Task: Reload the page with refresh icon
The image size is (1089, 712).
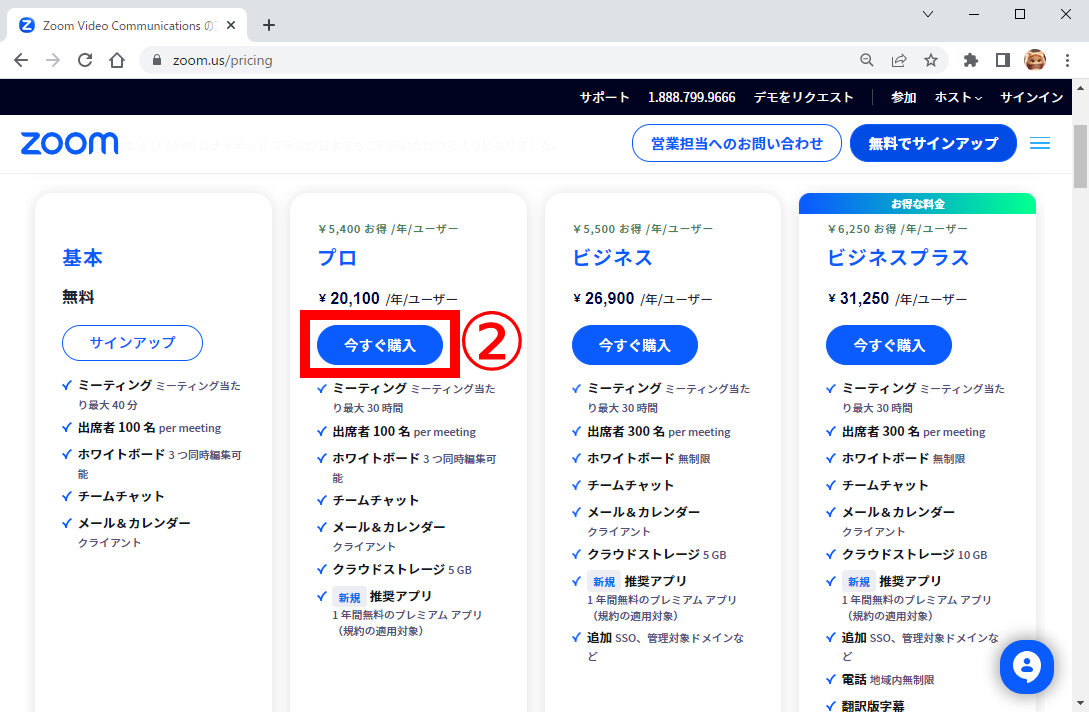Action: click(85, 60)
